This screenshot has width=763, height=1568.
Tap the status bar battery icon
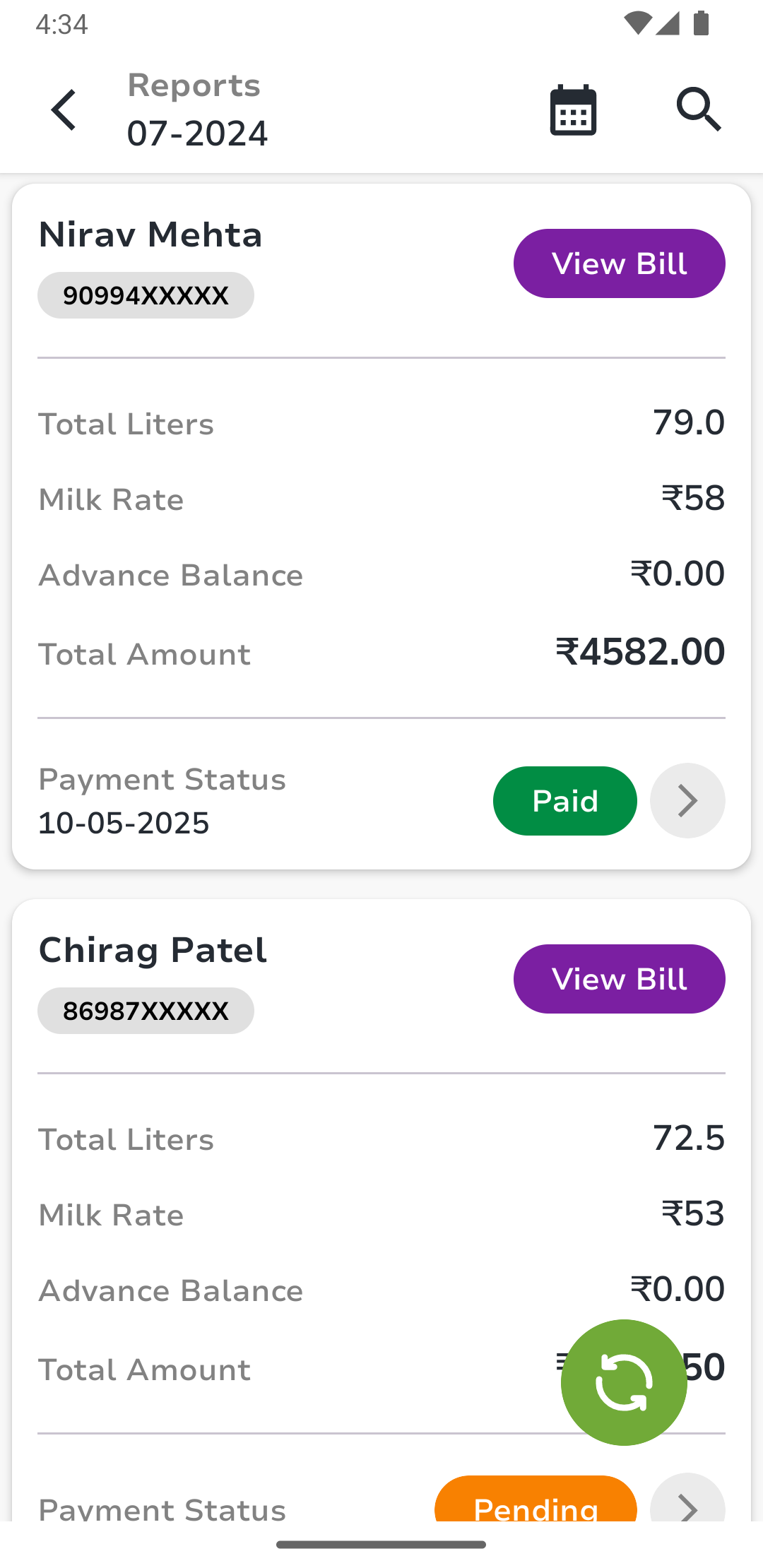coord(703,23)
